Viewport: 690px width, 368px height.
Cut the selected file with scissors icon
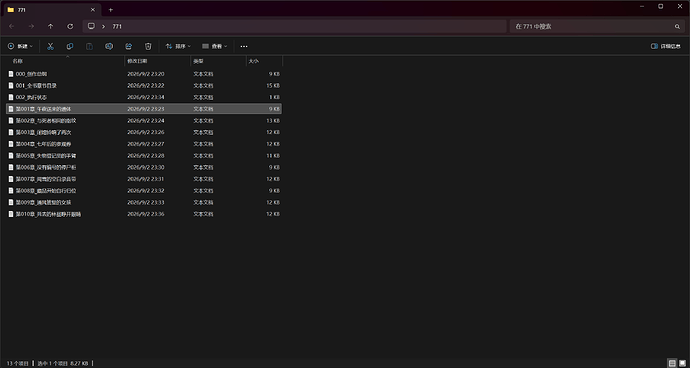click(51, 46)
